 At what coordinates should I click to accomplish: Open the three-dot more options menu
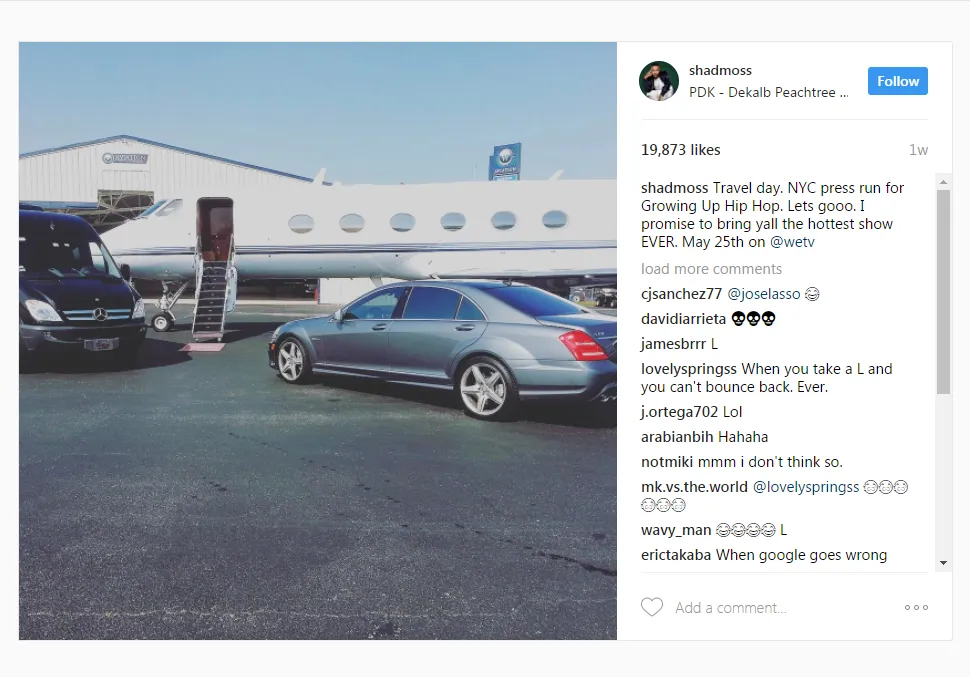pyautogui.click(x=916, y=608)
